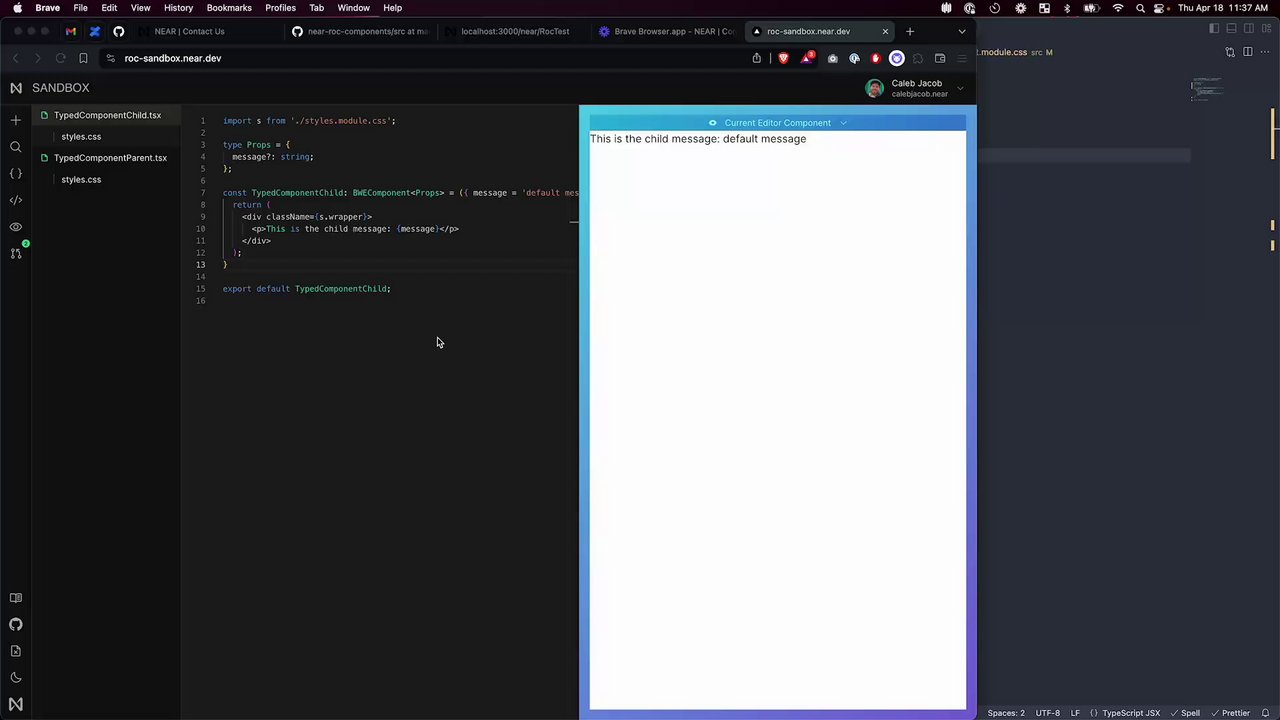The height and width of the screenshot is (720, 1280).
Task: Open the book documentation icon in sidebar
Action: [x=15, y=598]
